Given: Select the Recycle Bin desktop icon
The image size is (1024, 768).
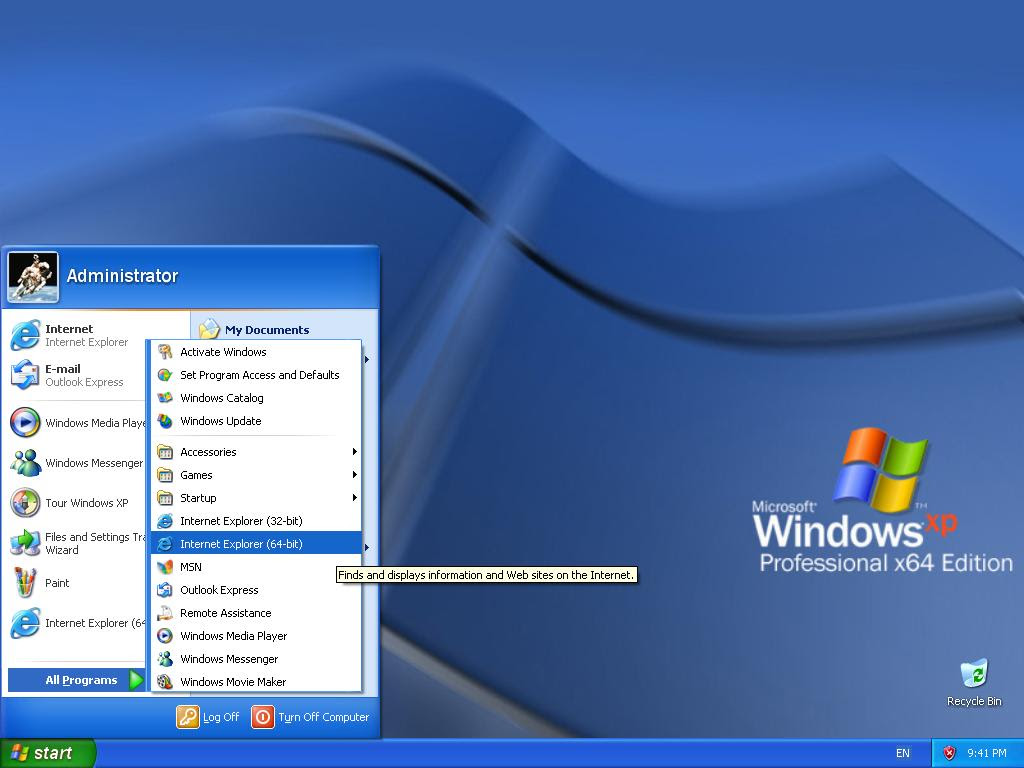Looking at the screenshot, I should tap(974, 682).
